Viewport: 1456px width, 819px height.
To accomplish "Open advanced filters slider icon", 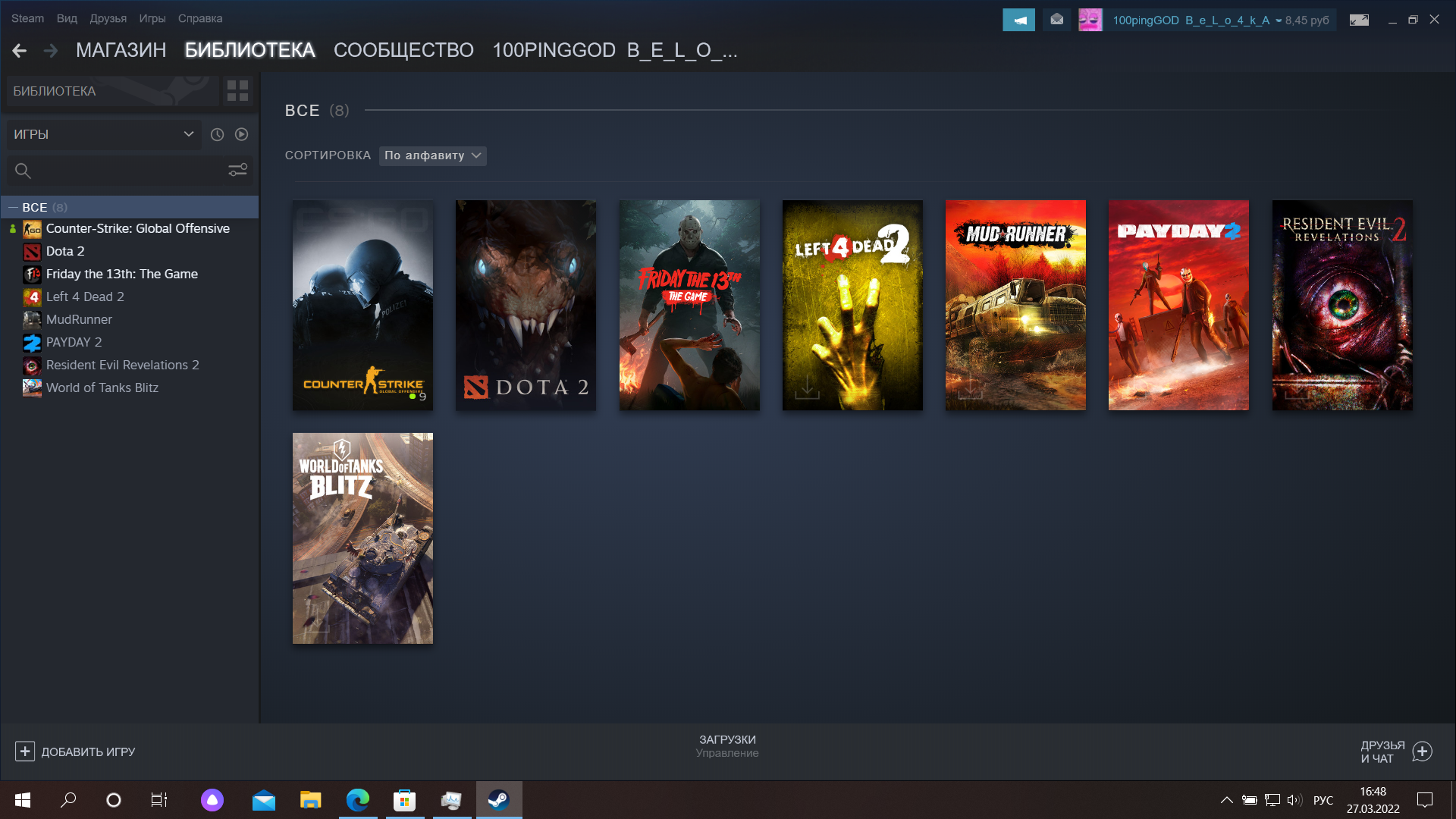I will [x=237, y=171].
